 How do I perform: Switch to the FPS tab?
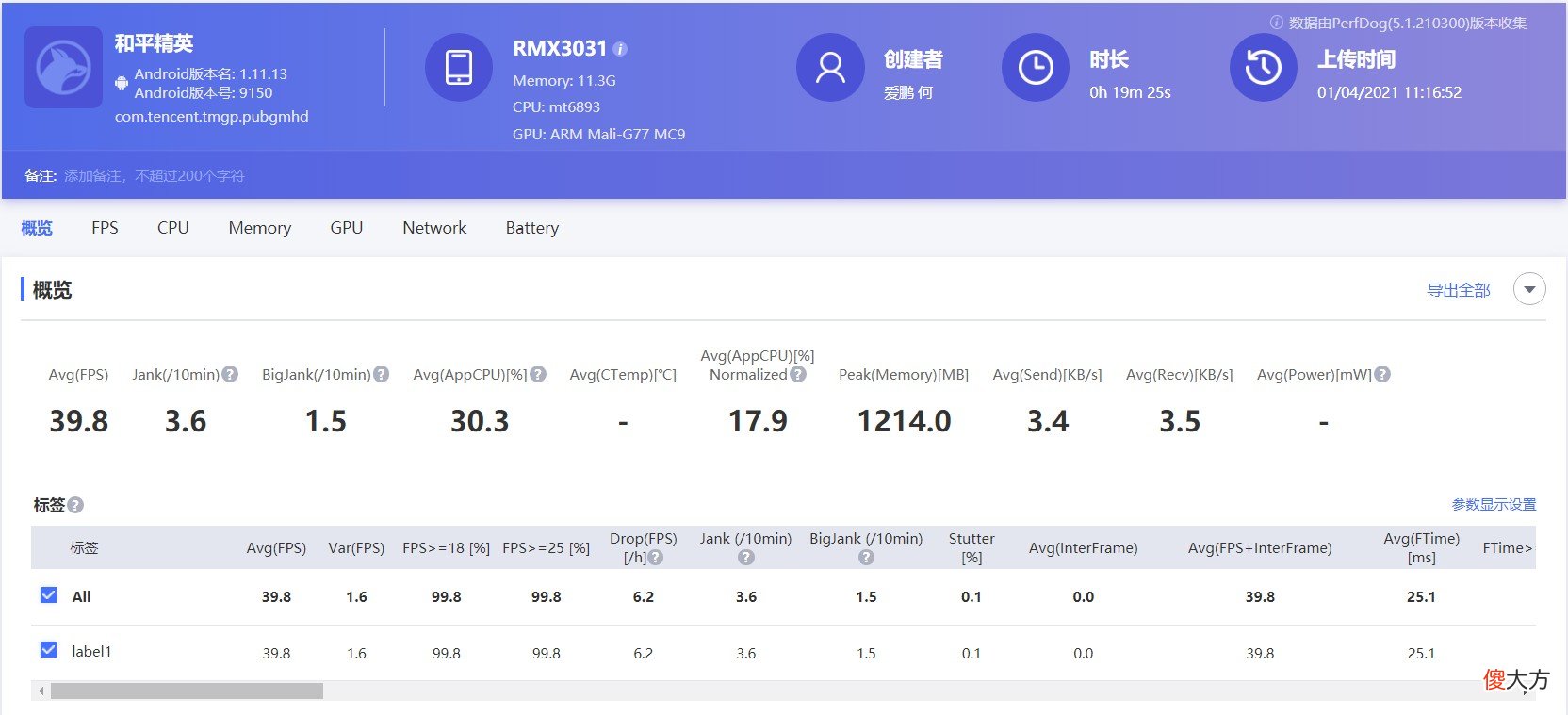click(x=105, y=228)
